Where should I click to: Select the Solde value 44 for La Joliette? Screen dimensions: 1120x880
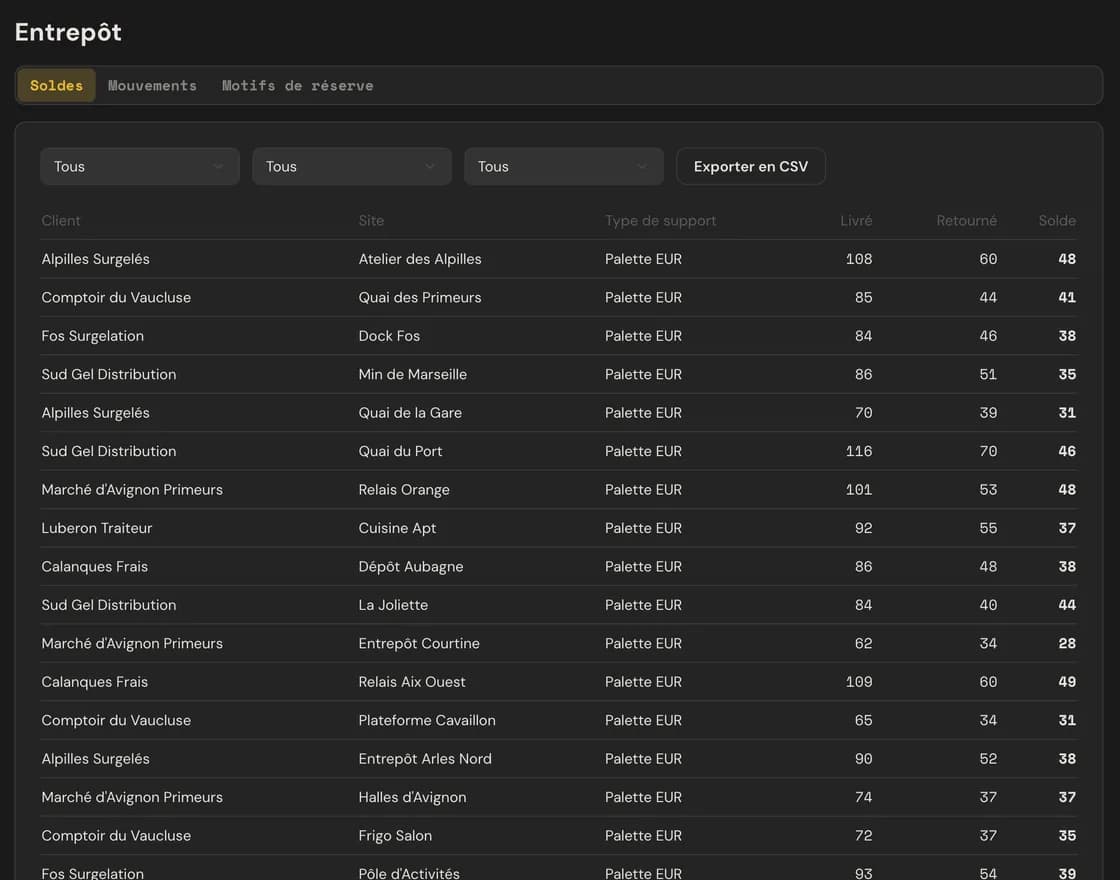pos(1067,605)
